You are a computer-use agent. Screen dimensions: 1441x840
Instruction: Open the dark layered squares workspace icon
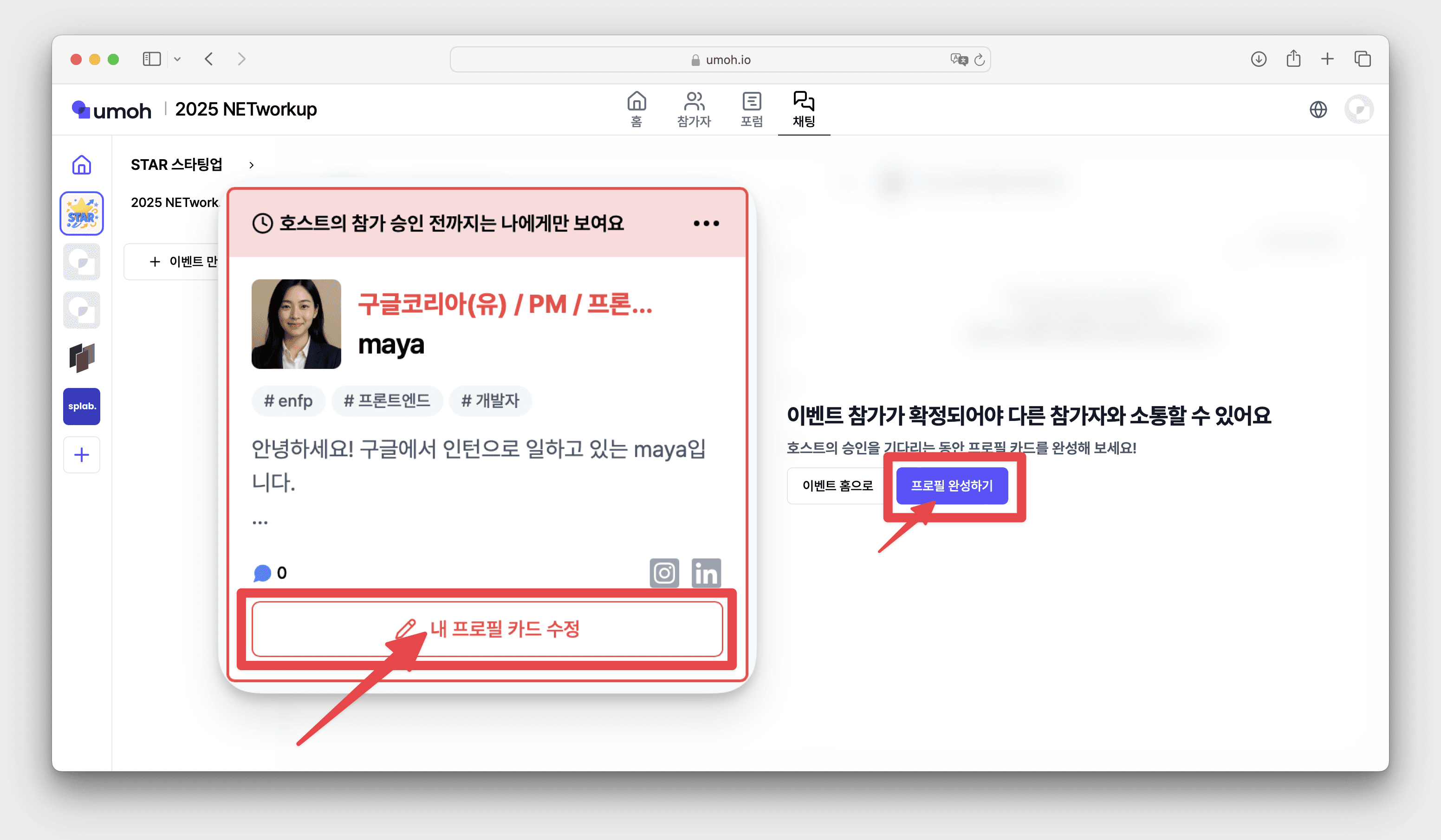click(x=82, y=358)
